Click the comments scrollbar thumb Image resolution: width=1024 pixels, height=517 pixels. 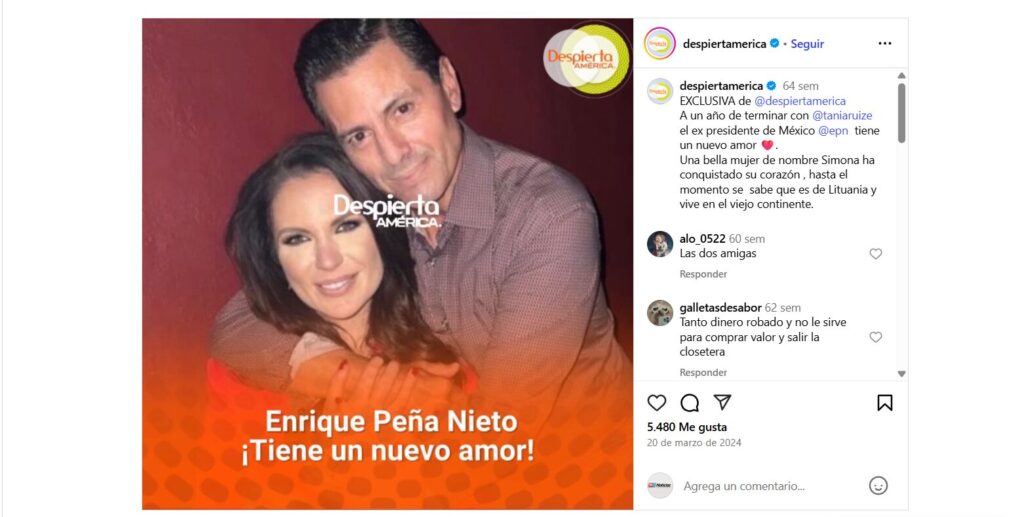[x=902, y=112]
